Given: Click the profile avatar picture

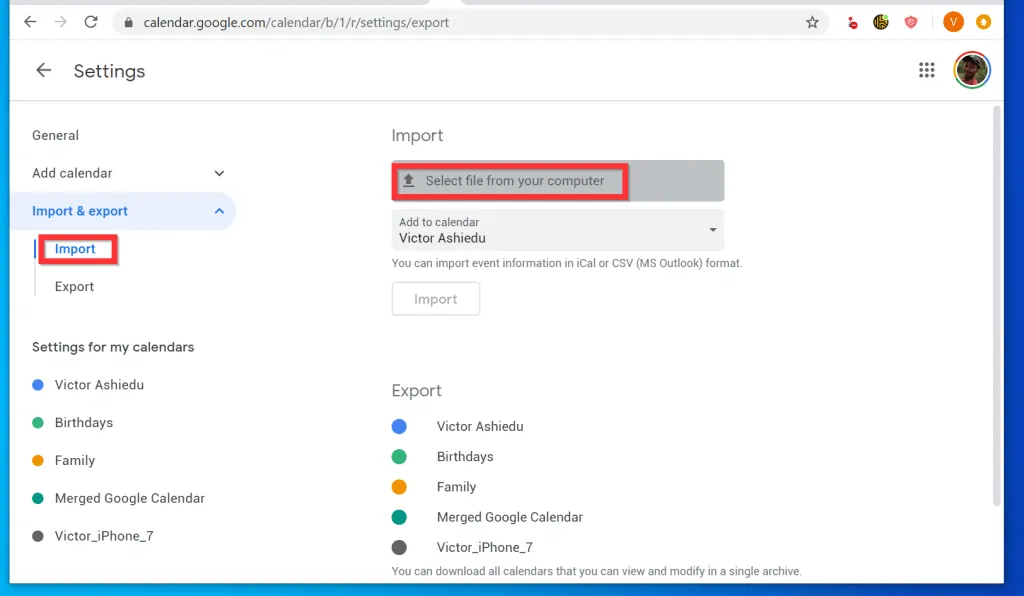Looking at the screenshot, I should pos(971,70).
